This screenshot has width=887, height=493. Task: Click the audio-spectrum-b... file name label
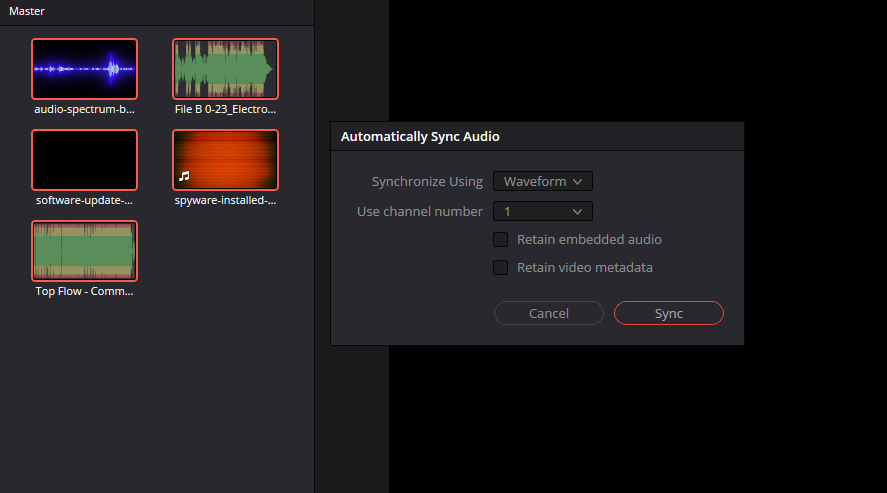(x=84, y=109)
